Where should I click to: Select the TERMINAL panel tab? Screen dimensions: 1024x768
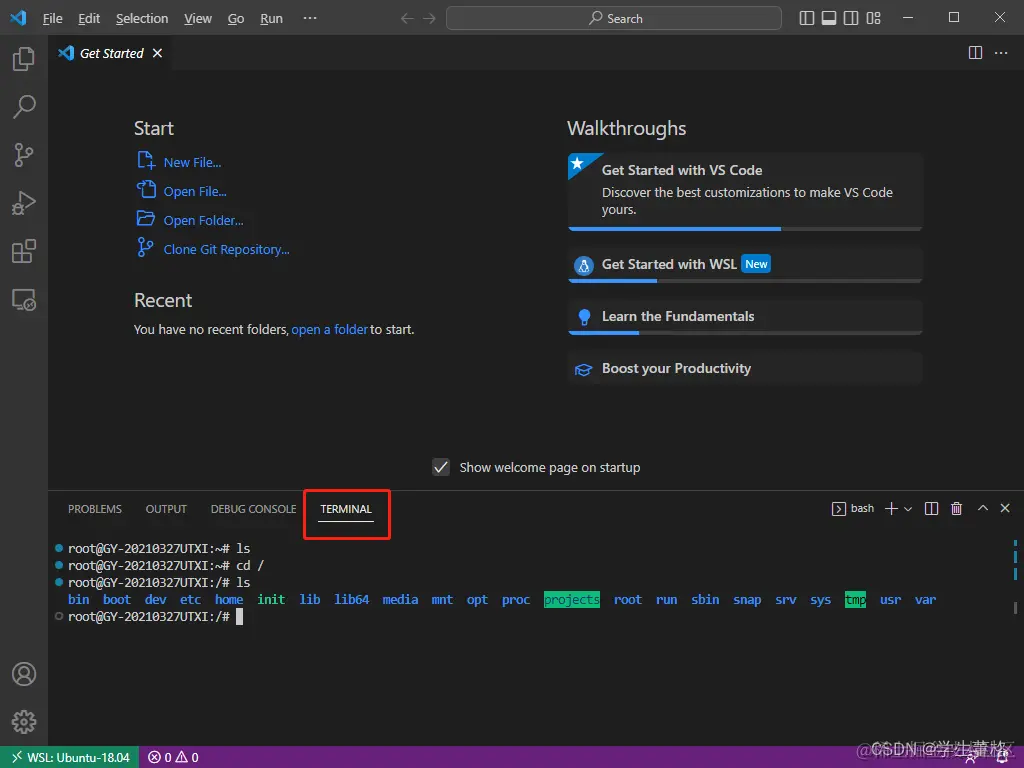tap(345, 509)
